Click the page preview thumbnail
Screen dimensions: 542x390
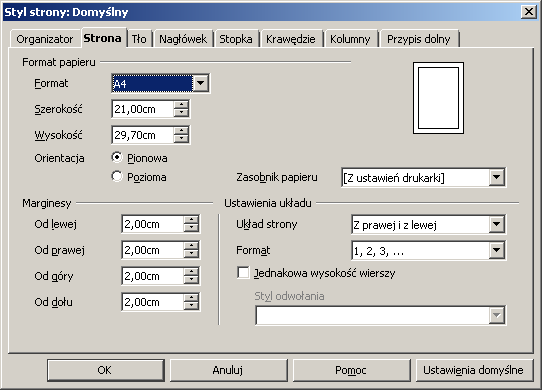[x=438, y=98]
